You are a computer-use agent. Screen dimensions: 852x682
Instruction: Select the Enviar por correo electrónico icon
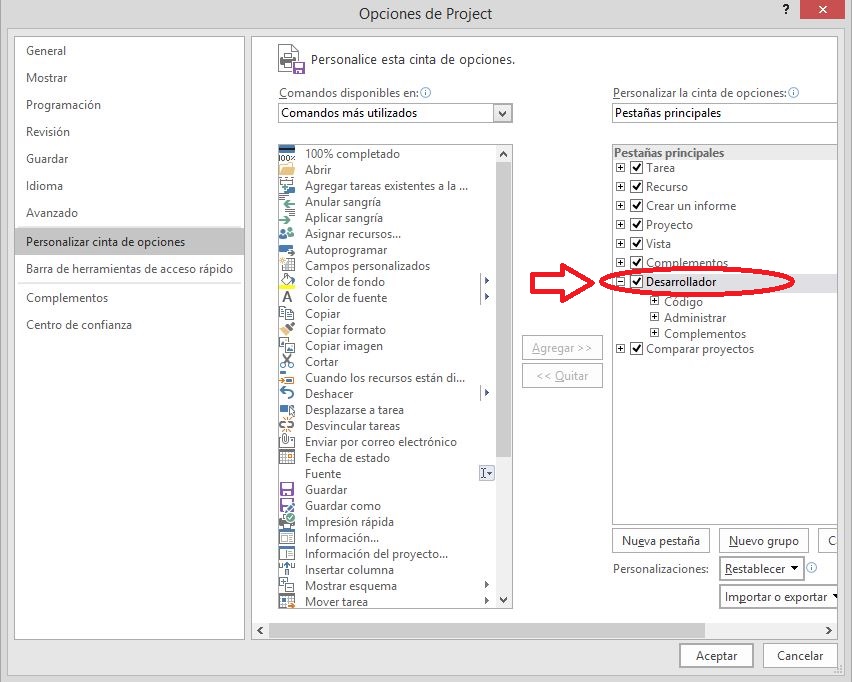point(286,442)
